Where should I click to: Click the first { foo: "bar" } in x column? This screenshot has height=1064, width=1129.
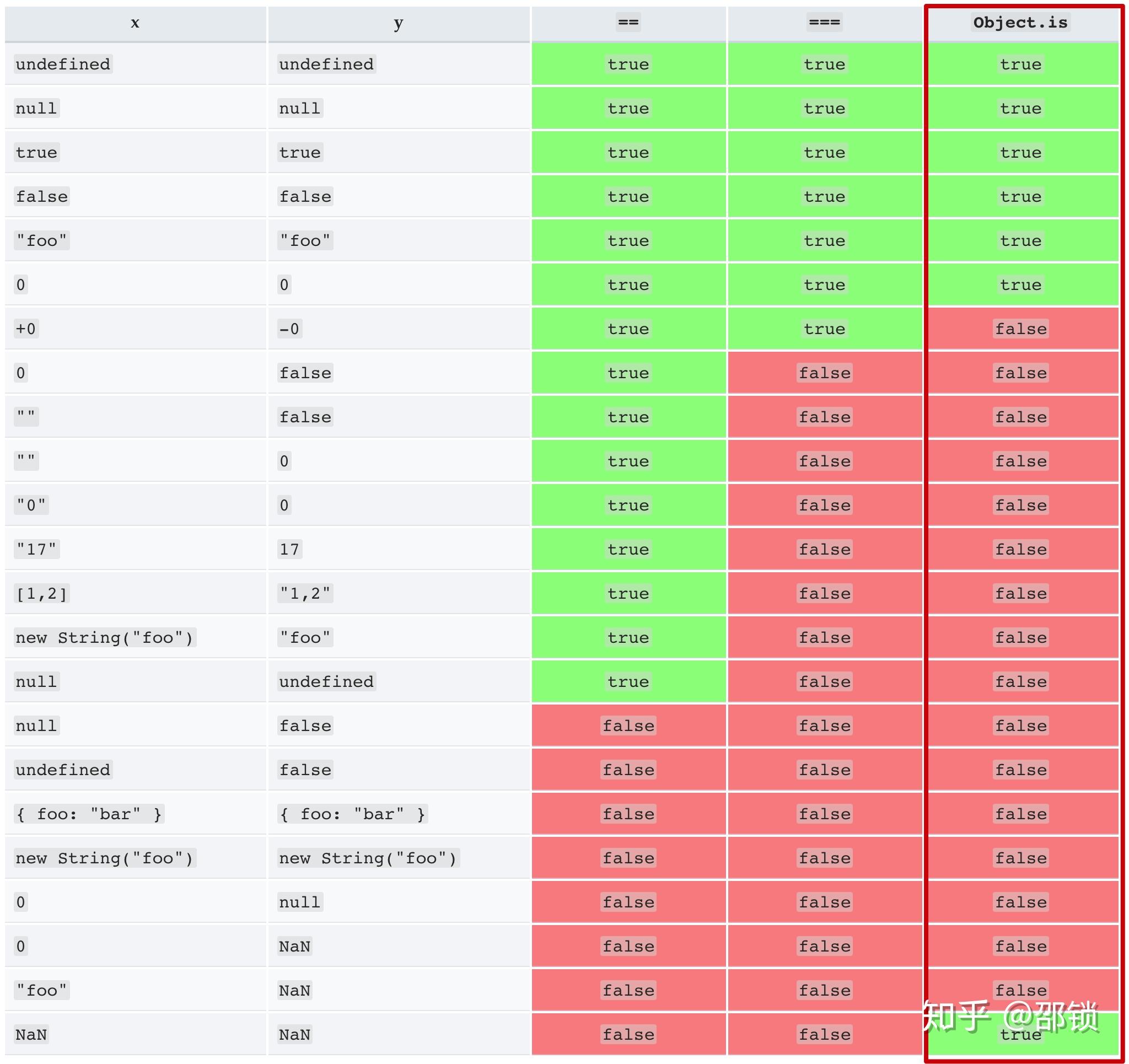point(89,814)
